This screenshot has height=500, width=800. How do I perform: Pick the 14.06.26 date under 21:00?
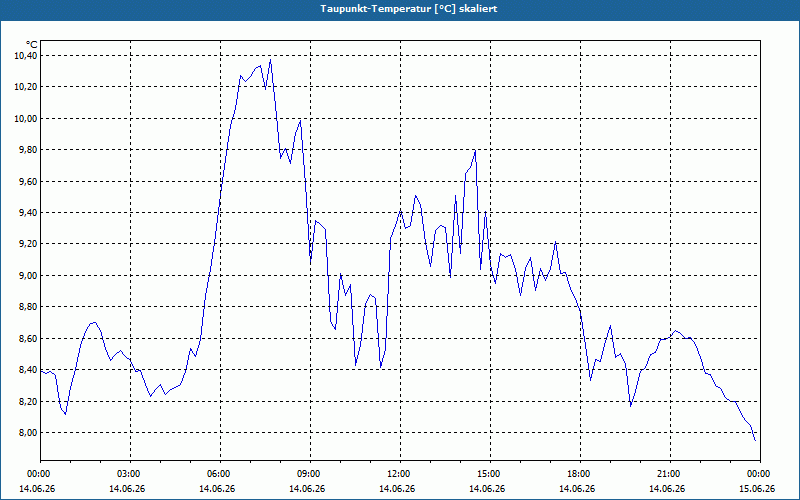667,489
